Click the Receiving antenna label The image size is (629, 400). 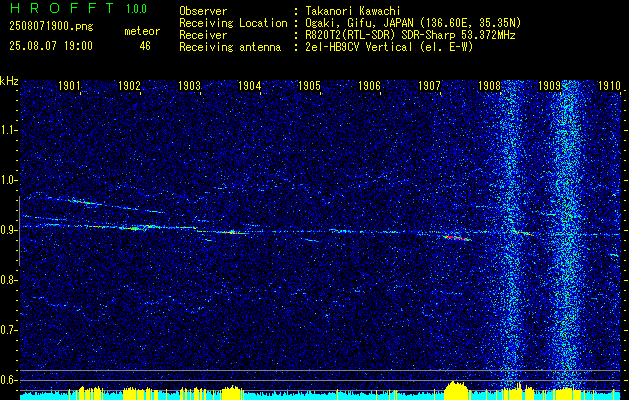(x=230, y=47)
